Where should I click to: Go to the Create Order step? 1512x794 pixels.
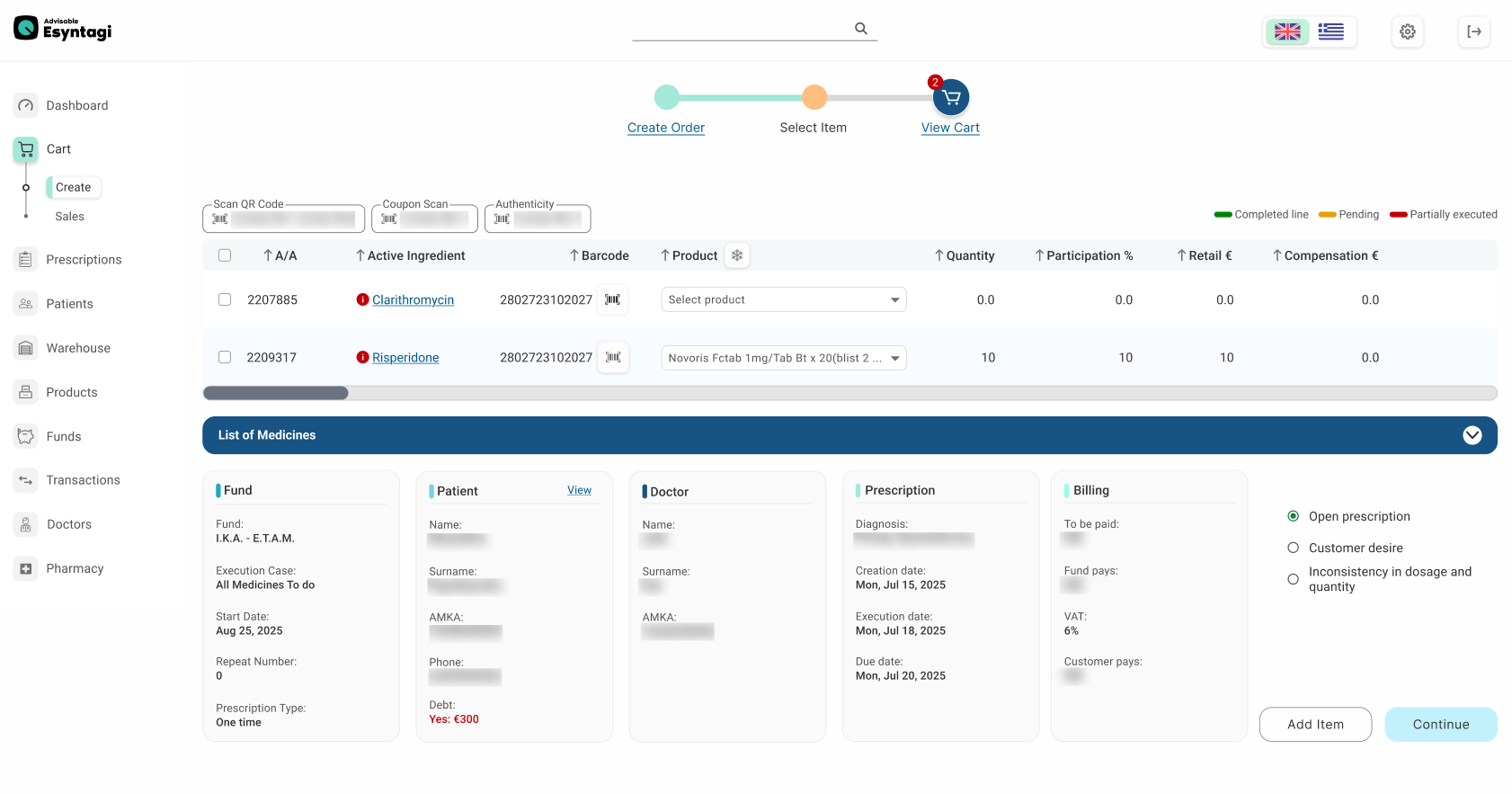(x=666, y=128)
